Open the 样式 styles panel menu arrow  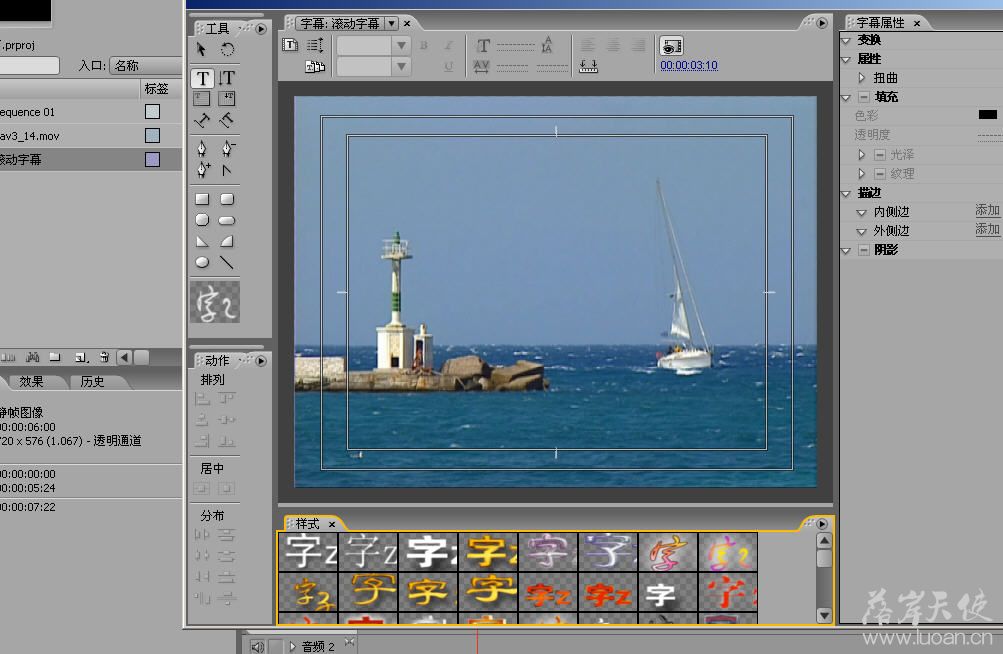click(822, 523)
